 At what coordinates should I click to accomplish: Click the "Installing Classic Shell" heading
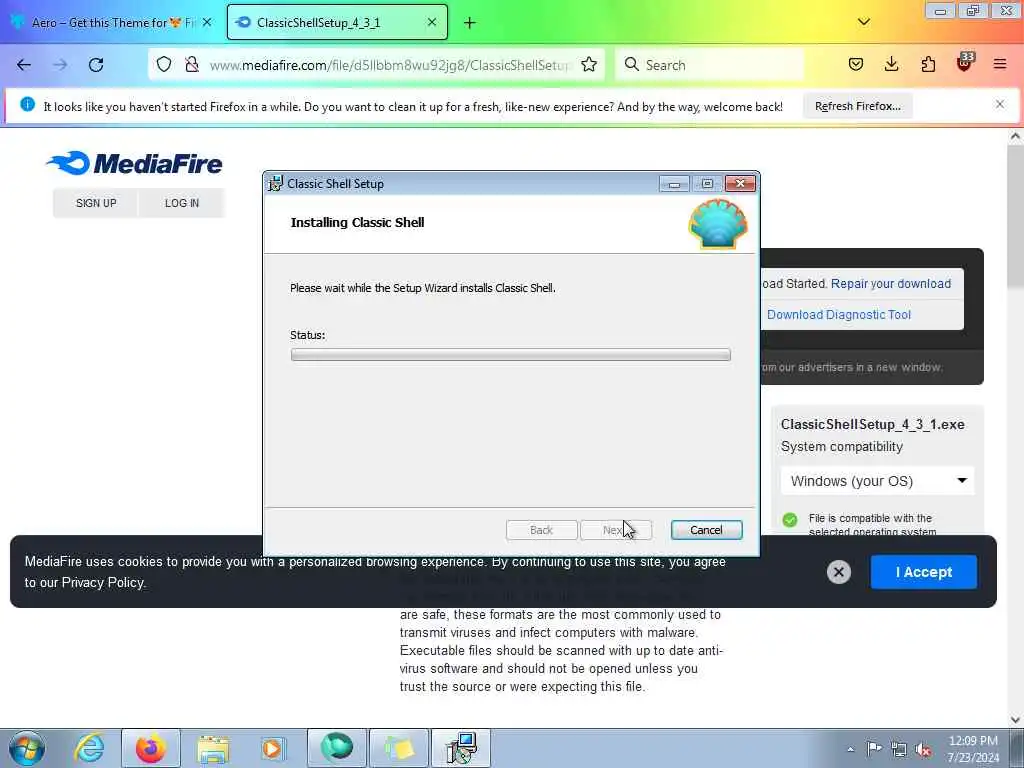pyautogui.click(x=357, y=223)
